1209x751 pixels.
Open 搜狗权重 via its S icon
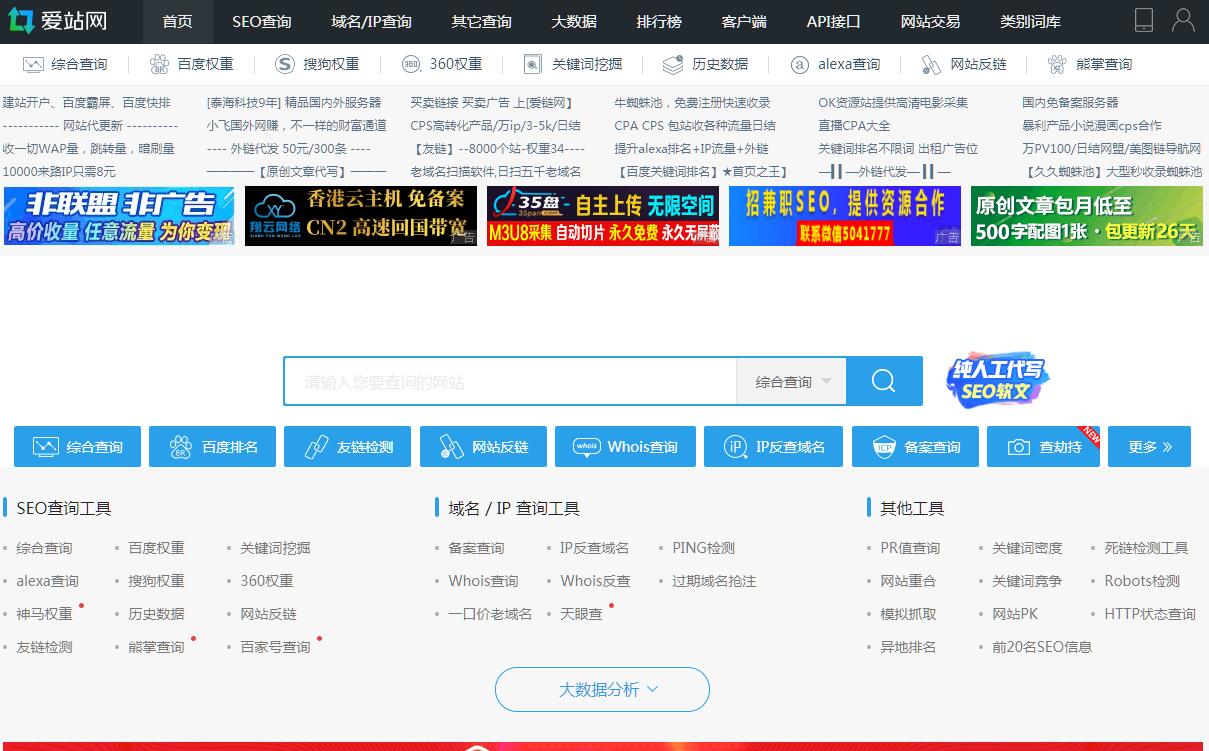(x=285, y=65)
